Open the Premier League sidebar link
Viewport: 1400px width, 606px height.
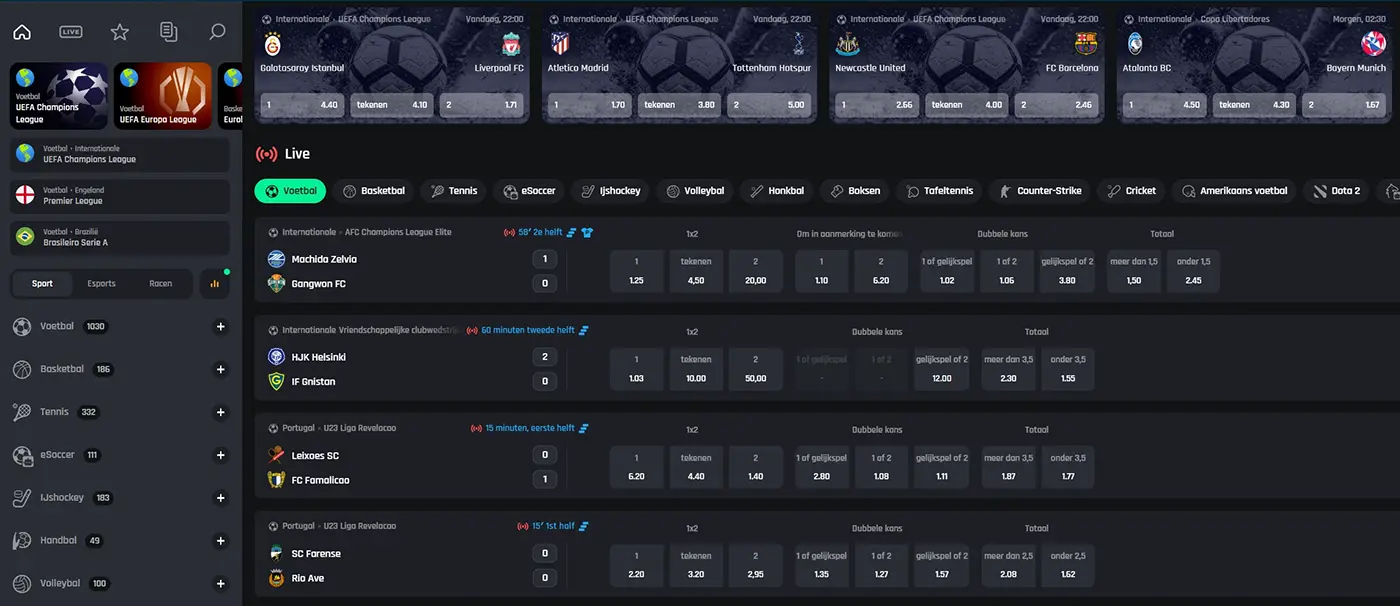120,195
